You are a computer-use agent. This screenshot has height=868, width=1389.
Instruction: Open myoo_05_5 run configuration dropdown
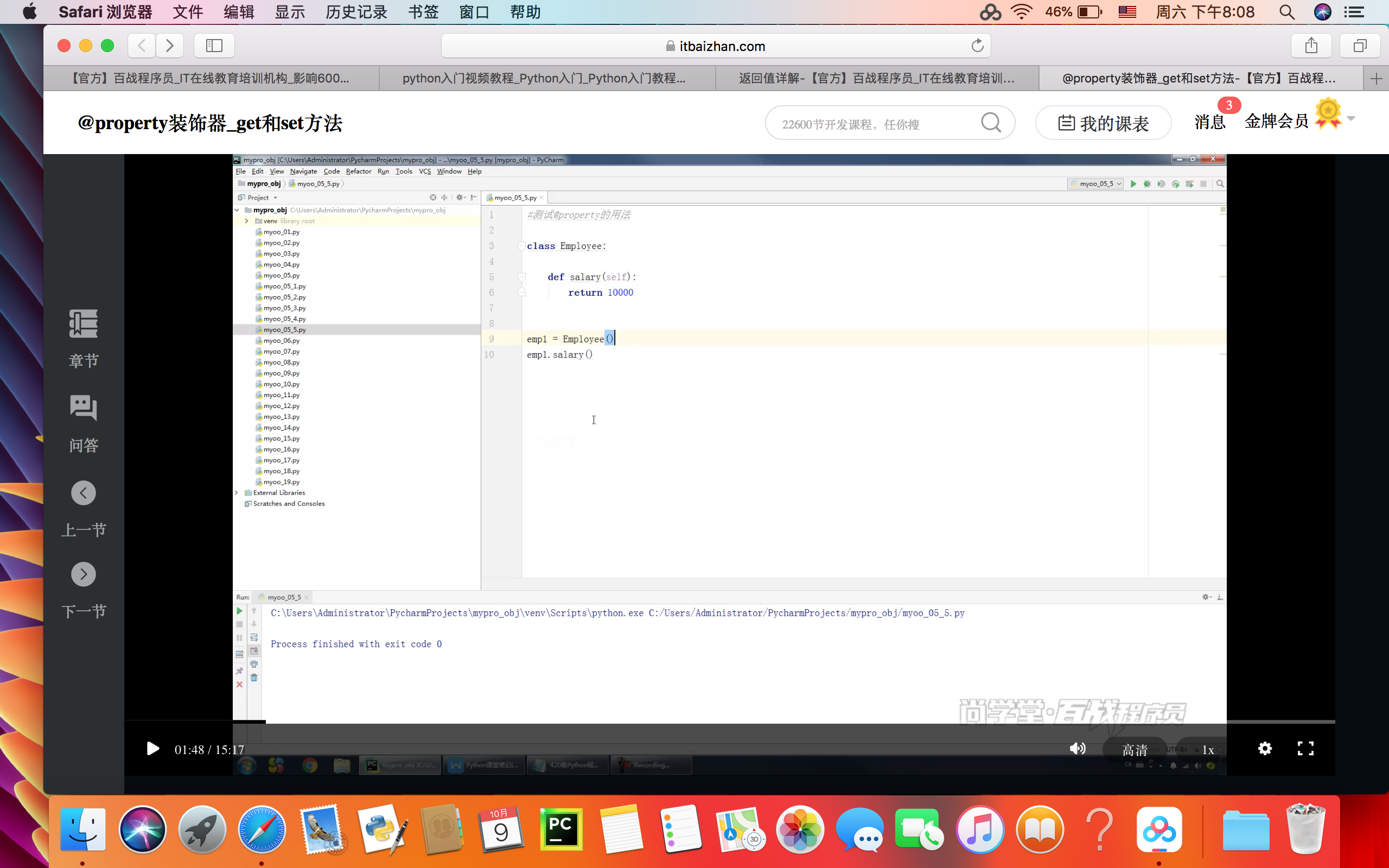pos(1095,184)
